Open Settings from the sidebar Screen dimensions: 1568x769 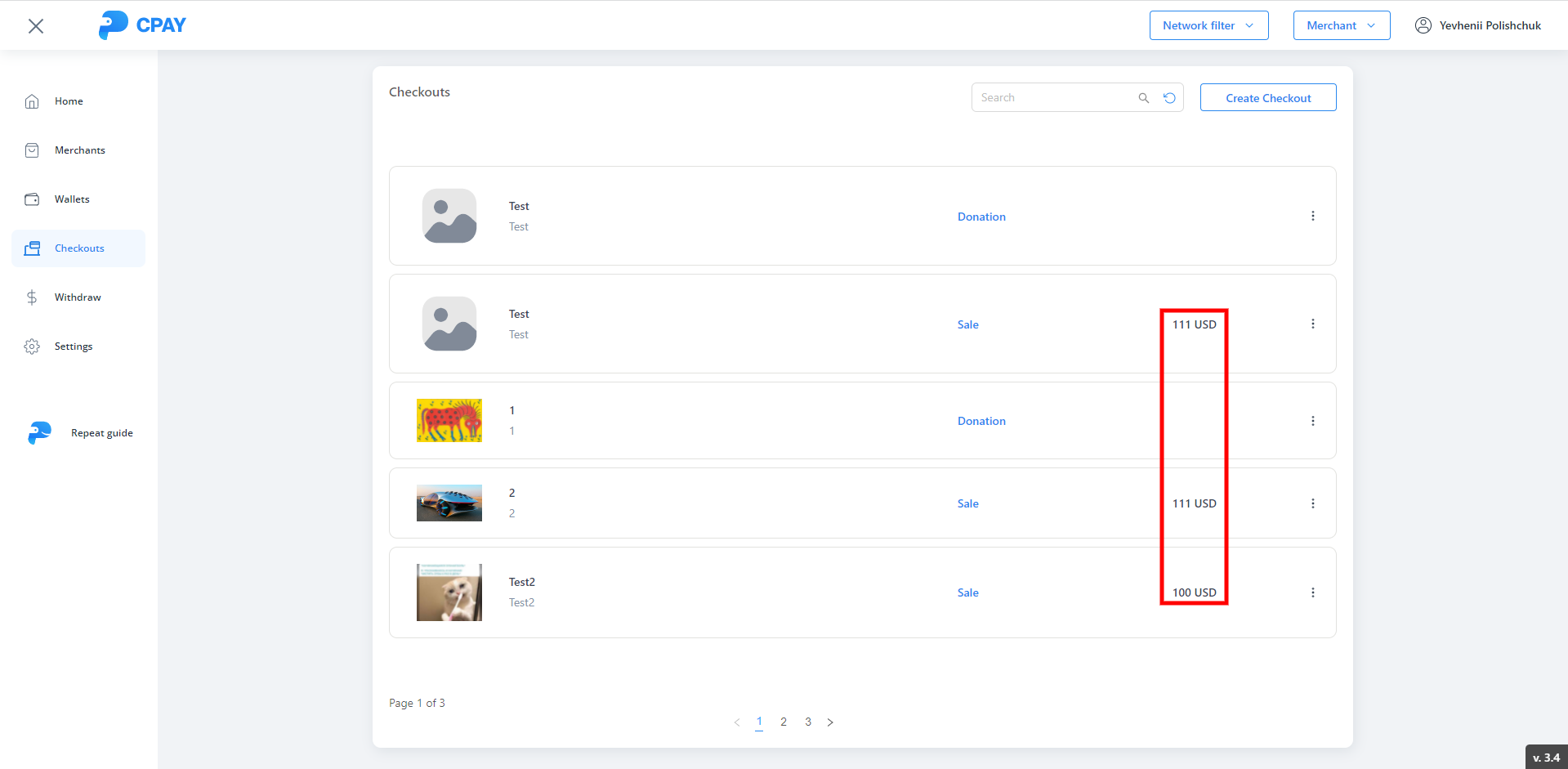pos(74,346)
